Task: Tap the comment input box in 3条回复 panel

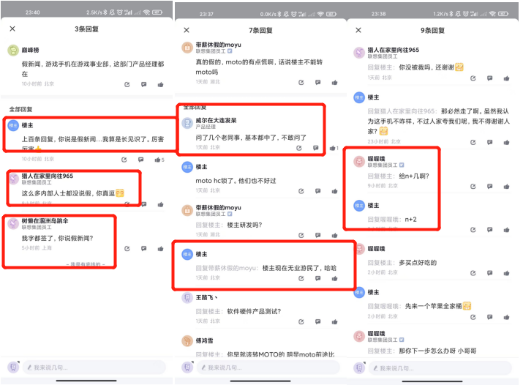Action: [x=94, y=367]
